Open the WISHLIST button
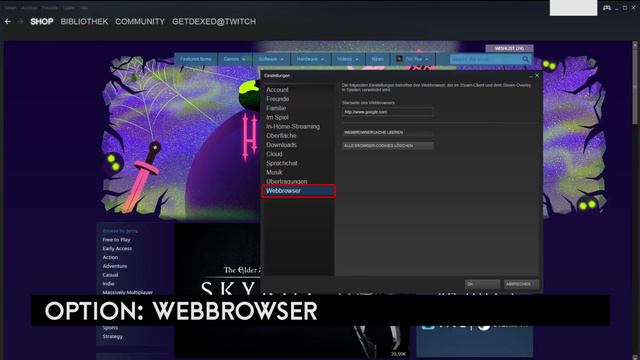The width and height of the screenshot is (640, 360). [509, 48]
